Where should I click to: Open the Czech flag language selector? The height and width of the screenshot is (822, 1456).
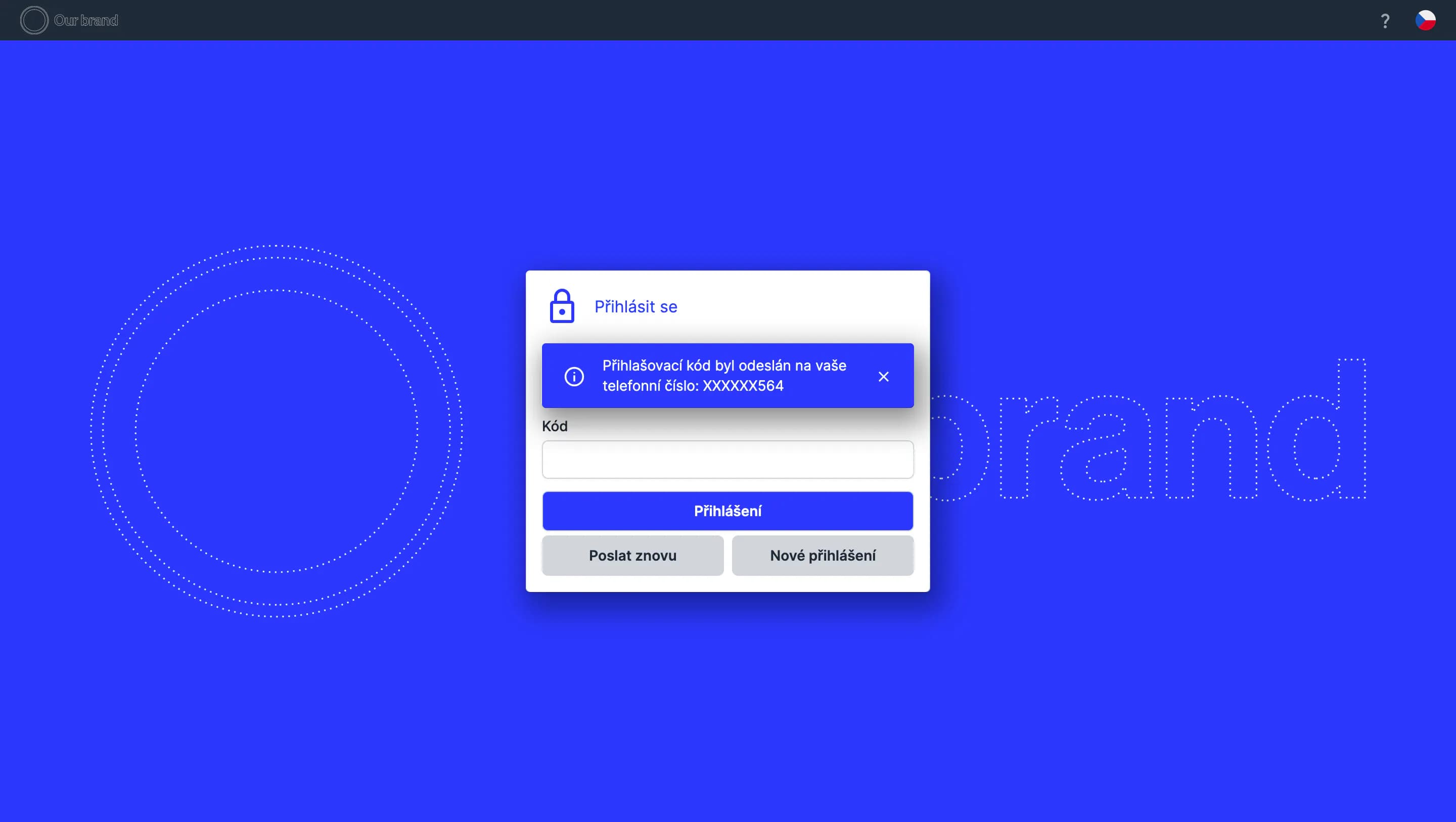tap(1425, 20)
